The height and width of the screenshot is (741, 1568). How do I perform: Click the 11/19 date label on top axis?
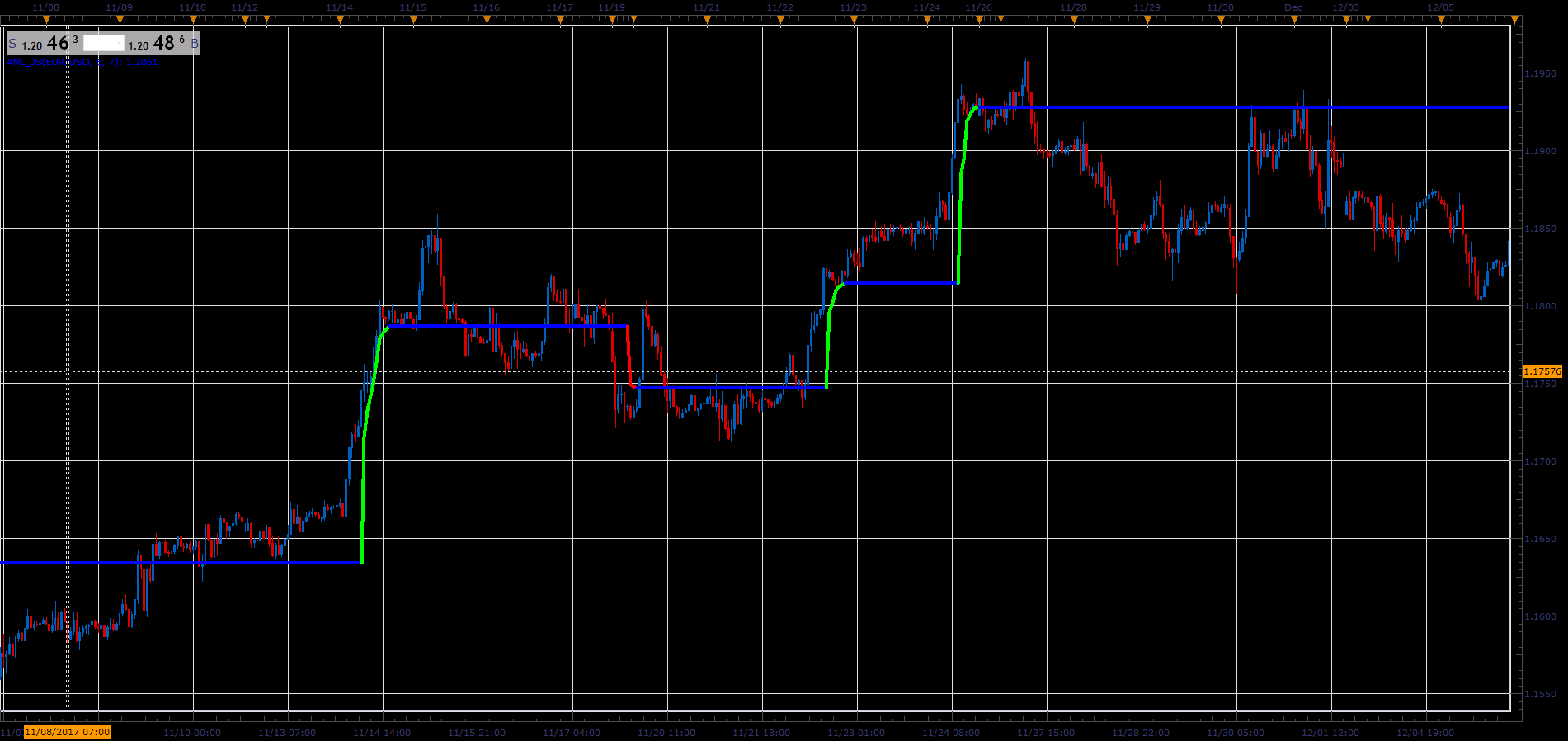coord(612,7)
